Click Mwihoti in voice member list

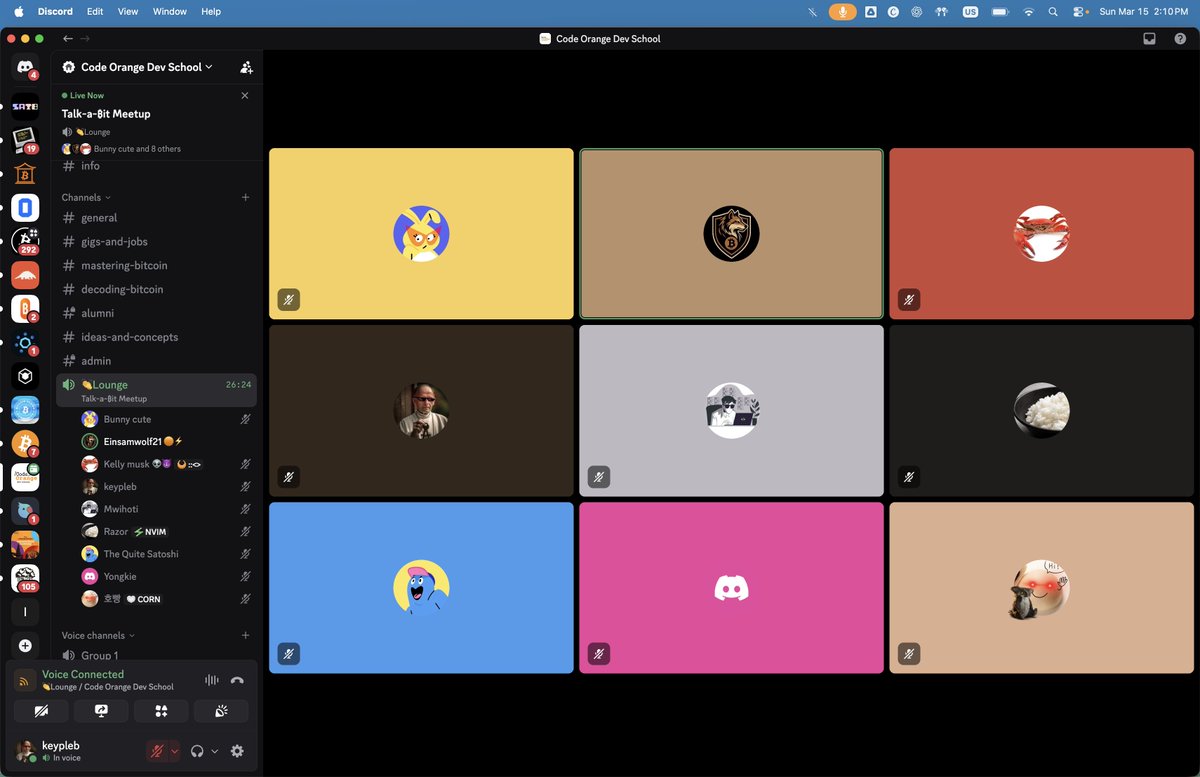[x=166, y=509]
